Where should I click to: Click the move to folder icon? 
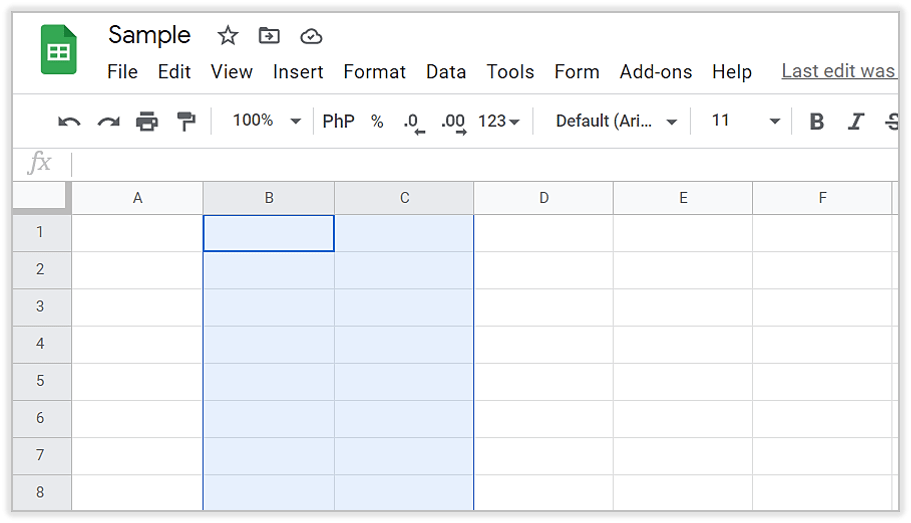(x=269, y=36)
